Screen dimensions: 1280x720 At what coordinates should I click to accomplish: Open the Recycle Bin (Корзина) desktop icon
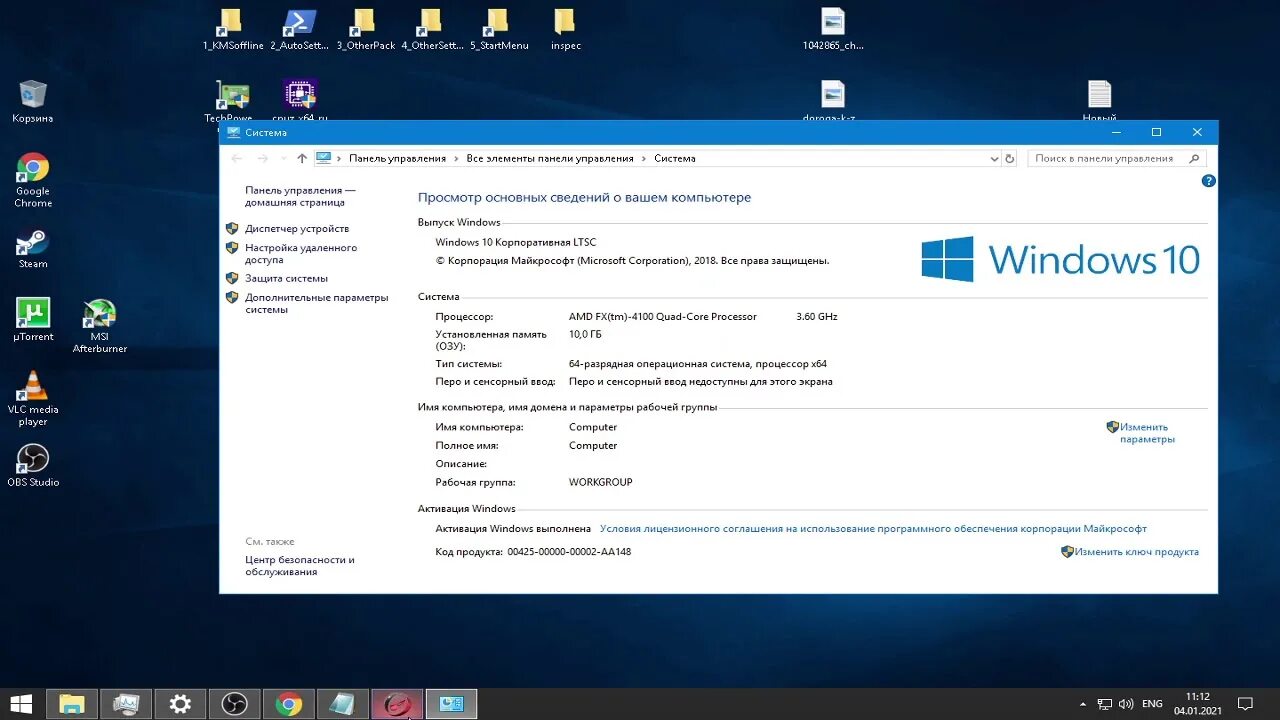33,102
